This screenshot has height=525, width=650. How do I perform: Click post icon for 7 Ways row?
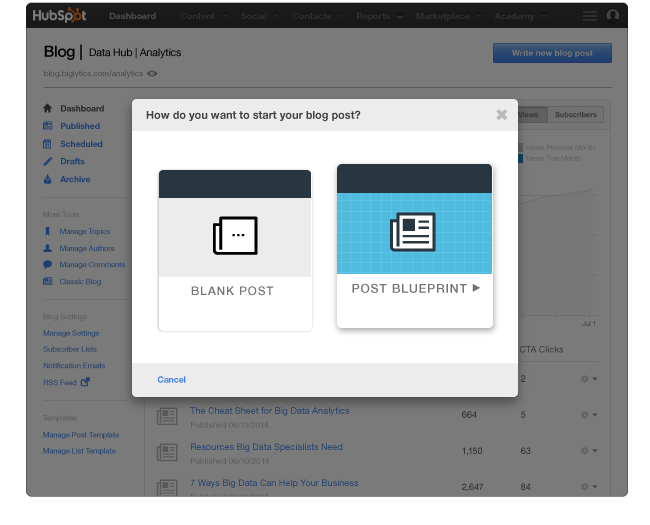point(167,487)
